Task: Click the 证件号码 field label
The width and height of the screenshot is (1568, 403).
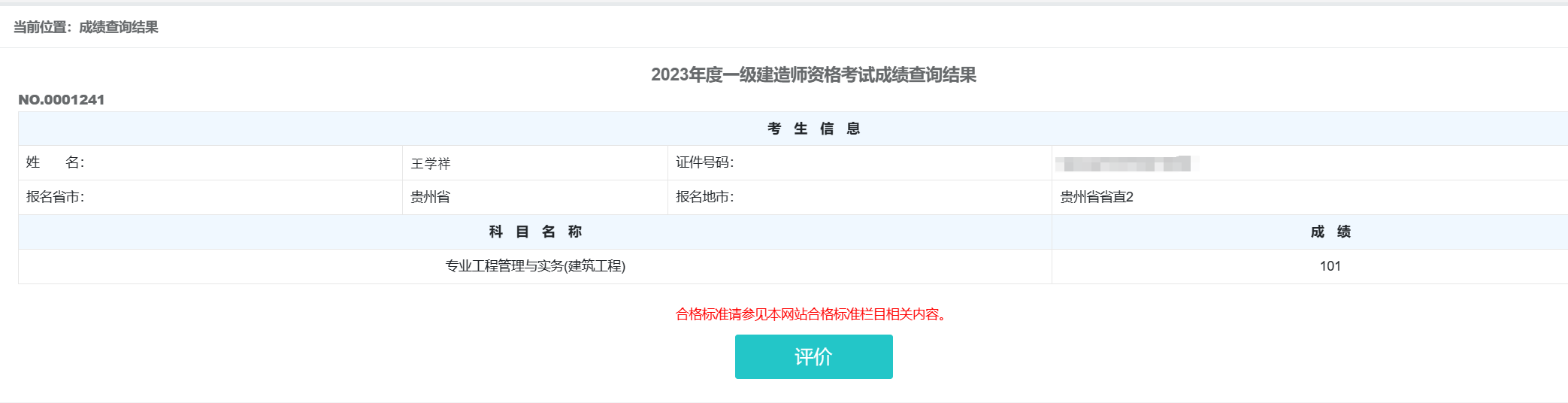Action: pyautogui.click(x=704, y=162)
